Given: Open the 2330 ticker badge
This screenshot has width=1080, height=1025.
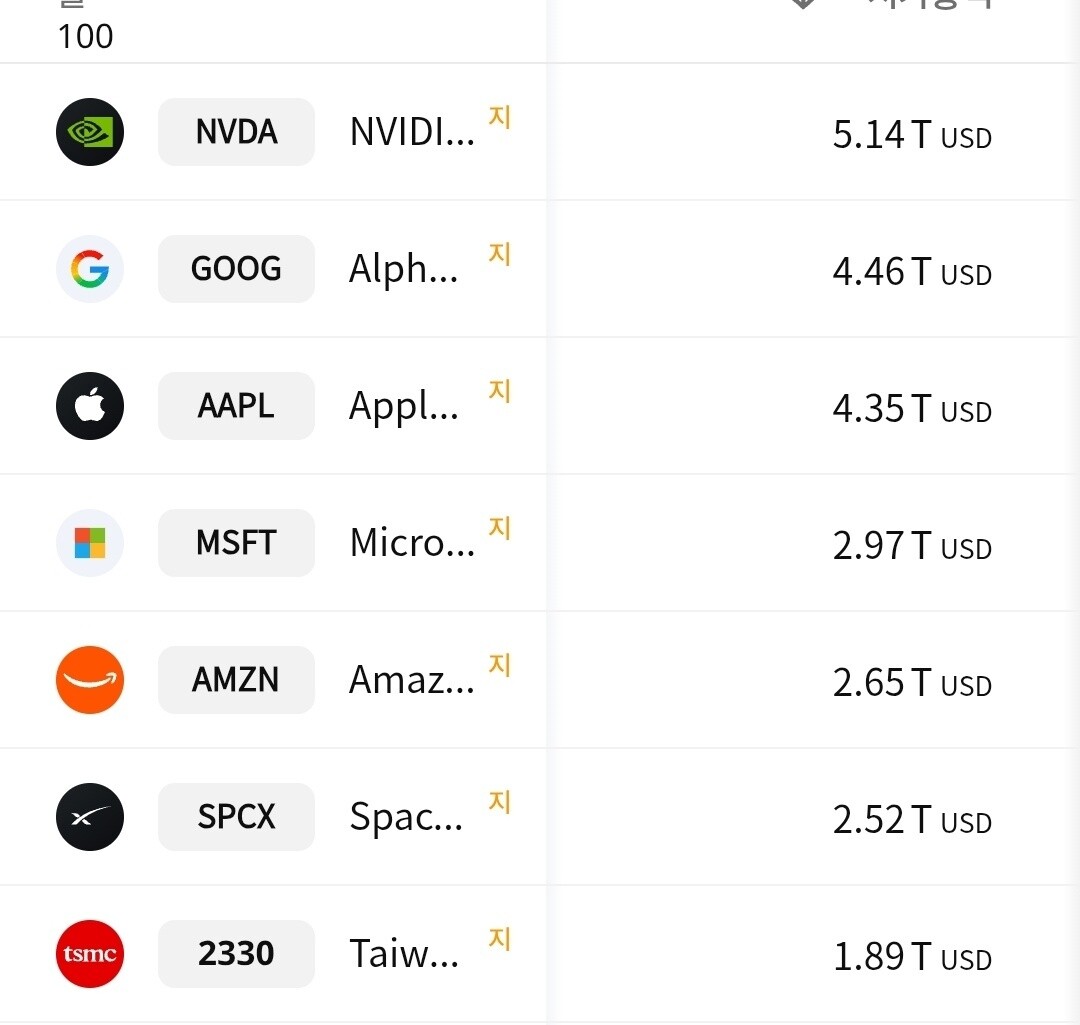Looking at the screenshot, I should (236, 954).
